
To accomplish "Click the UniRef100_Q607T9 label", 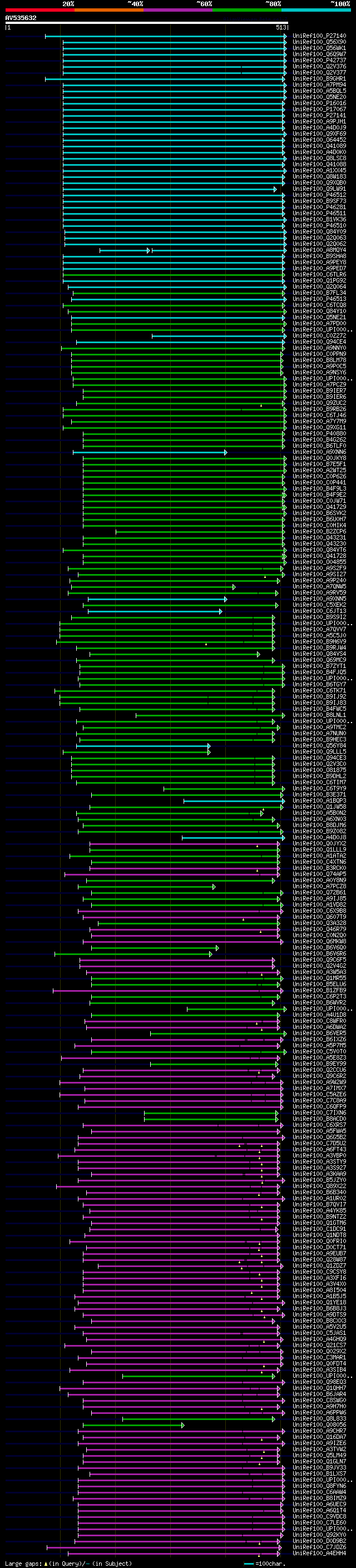I will (x=319, y=917).
